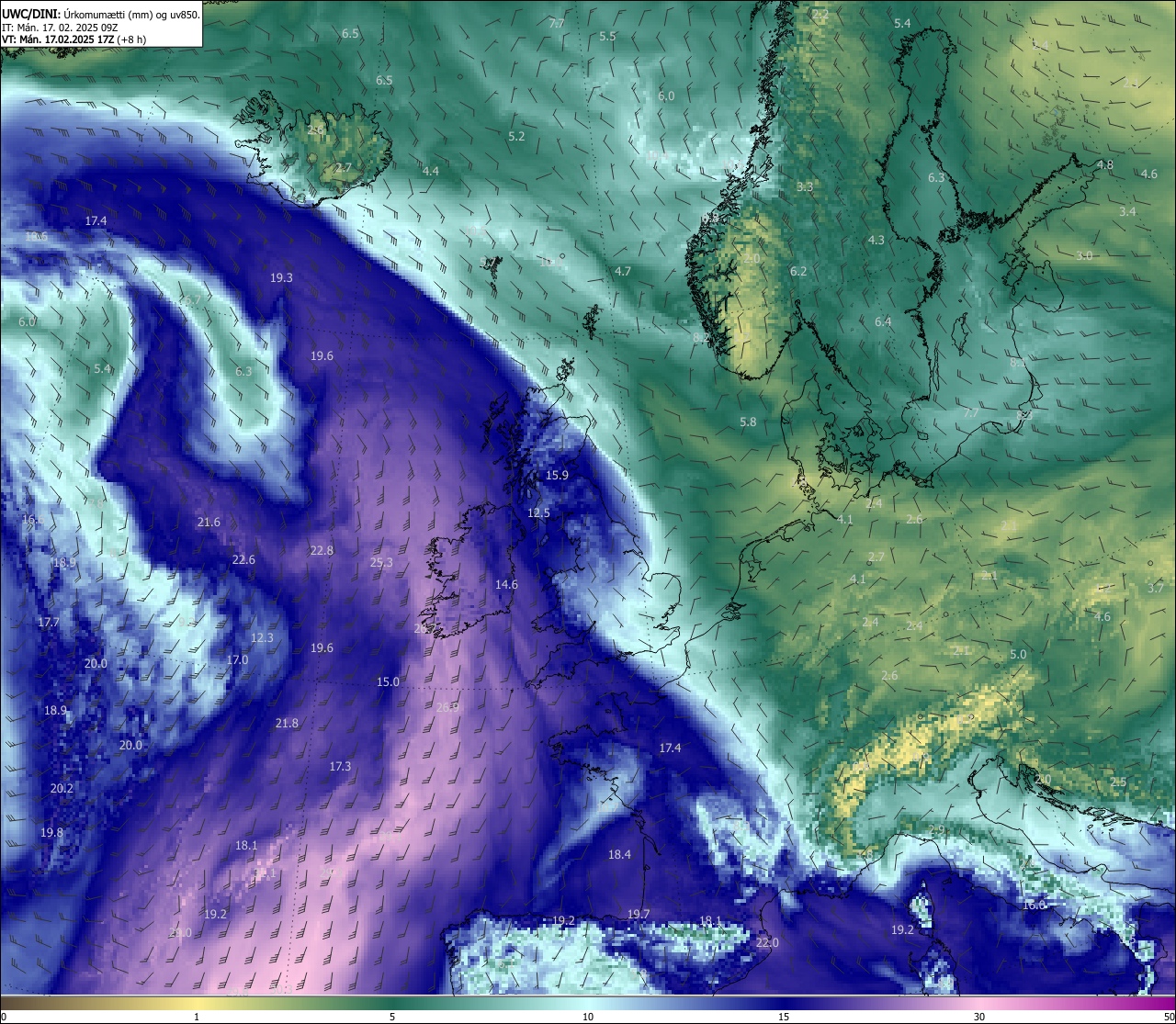Image resolution: width=1176 pixels, height=1024 pixels.
Task: Click the 19.7 value label
Action: coord(639,915)
